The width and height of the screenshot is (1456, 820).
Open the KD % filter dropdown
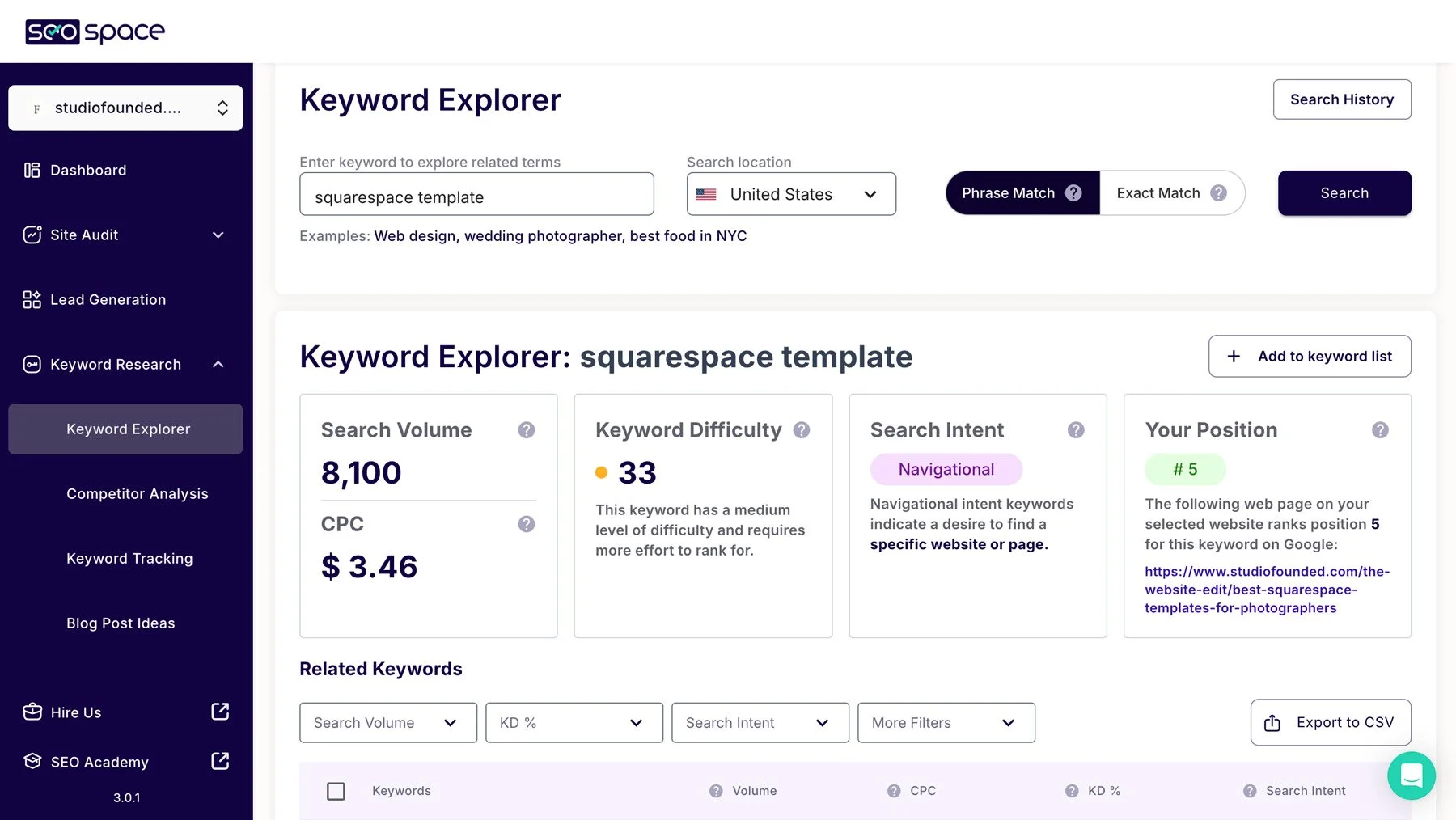tap(574, 723)
